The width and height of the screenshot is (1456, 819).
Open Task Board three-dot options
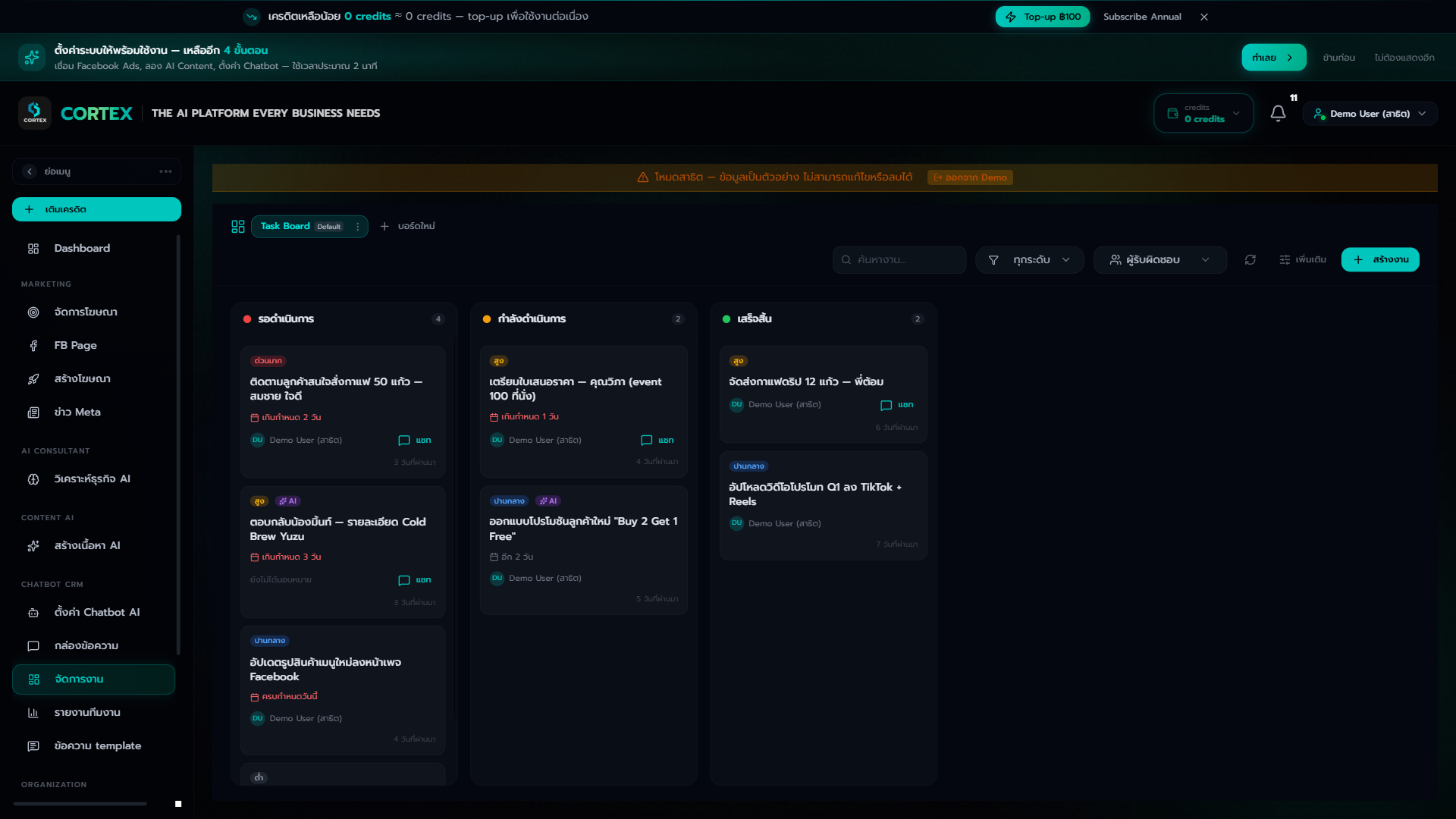[x=357, y=227]
